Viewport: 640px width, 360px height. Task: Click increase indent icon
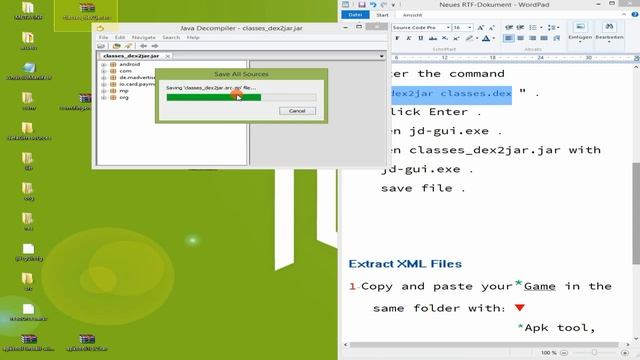click(520, 27)
